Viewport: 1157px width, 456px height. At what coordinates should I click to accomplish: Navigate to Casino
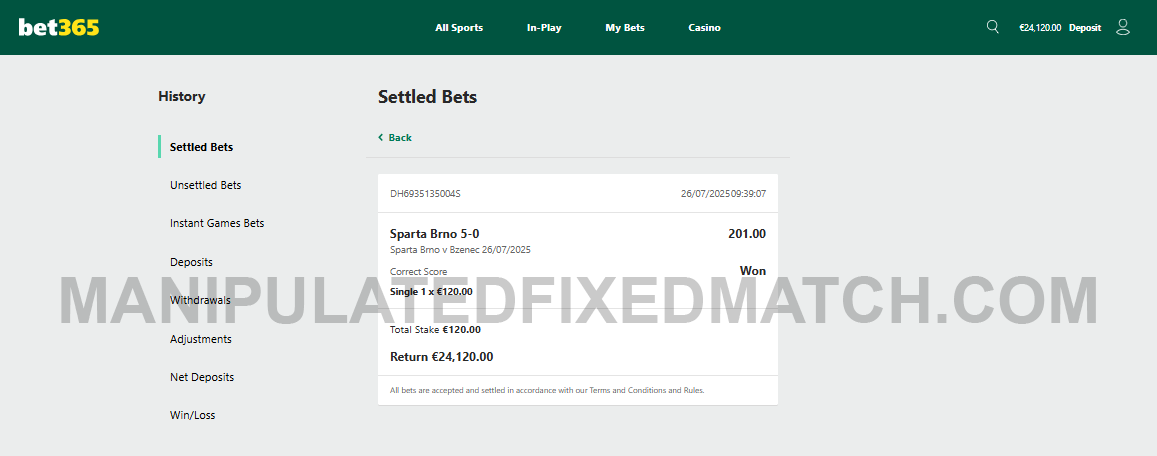point(704,28)
